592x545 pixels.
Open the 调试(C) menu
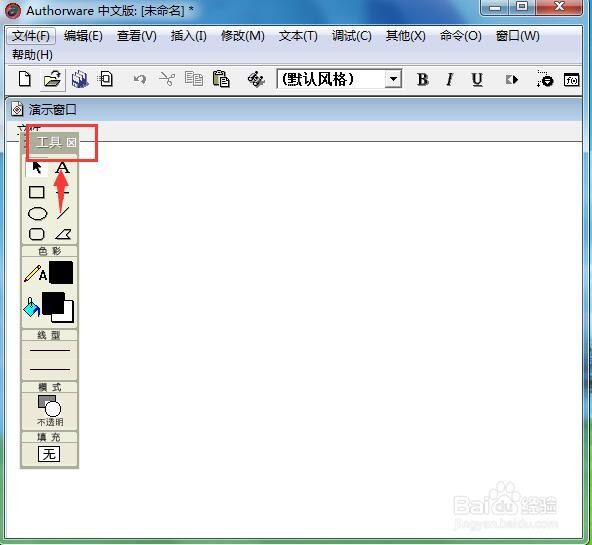pyautogui.click(x=352, y=36)
